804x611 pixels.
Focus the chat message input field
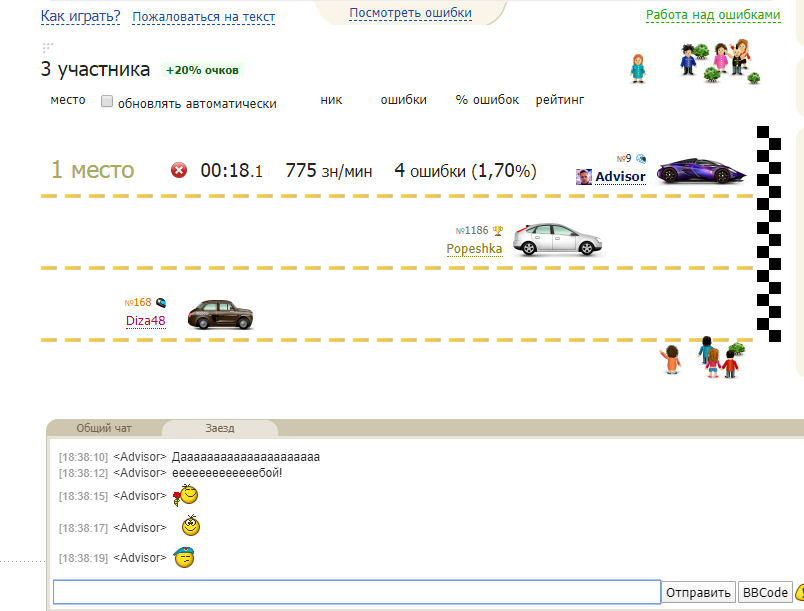[x=357, y=592]
